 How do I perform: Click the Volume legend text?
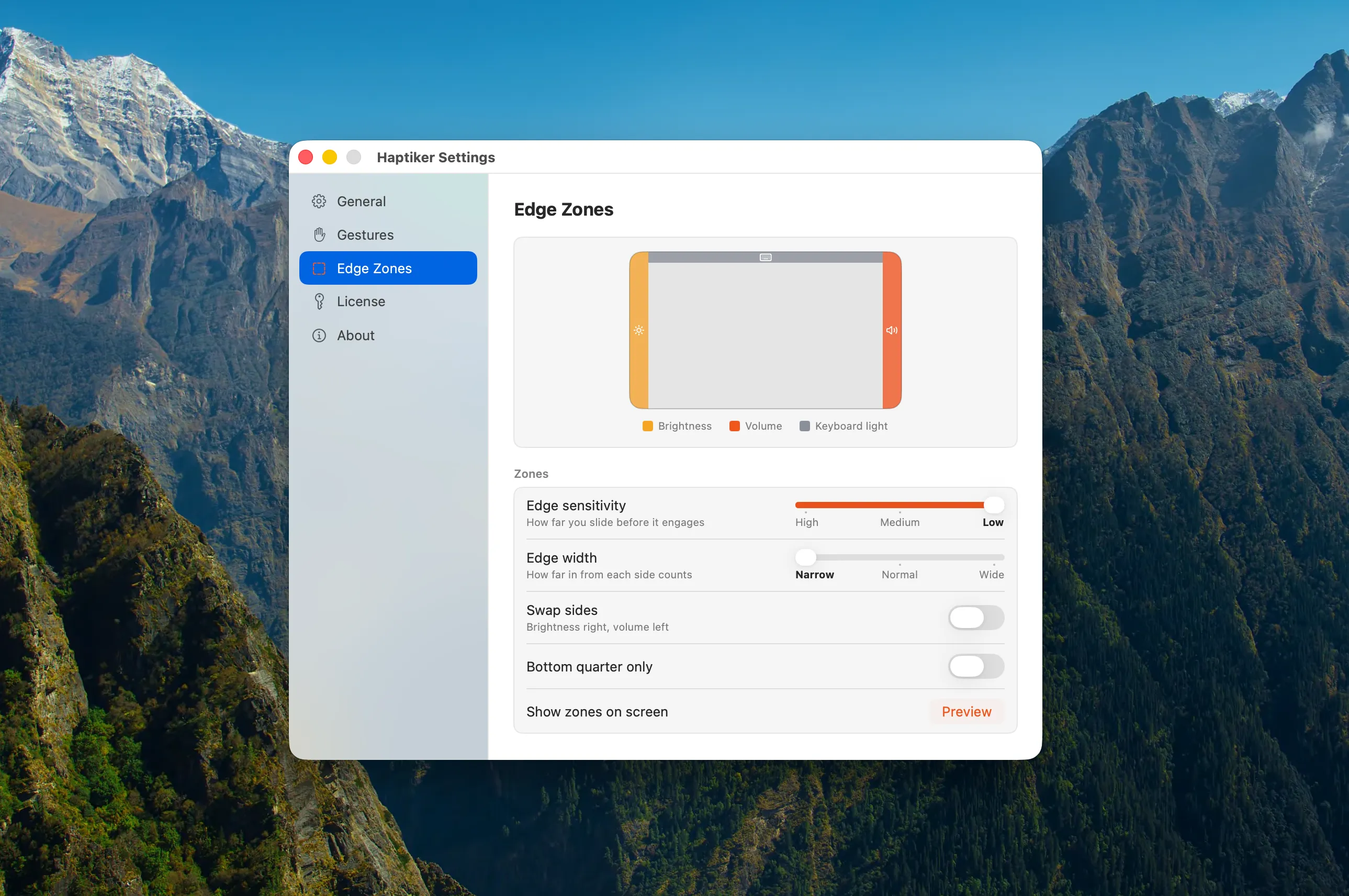pos(763,427)
